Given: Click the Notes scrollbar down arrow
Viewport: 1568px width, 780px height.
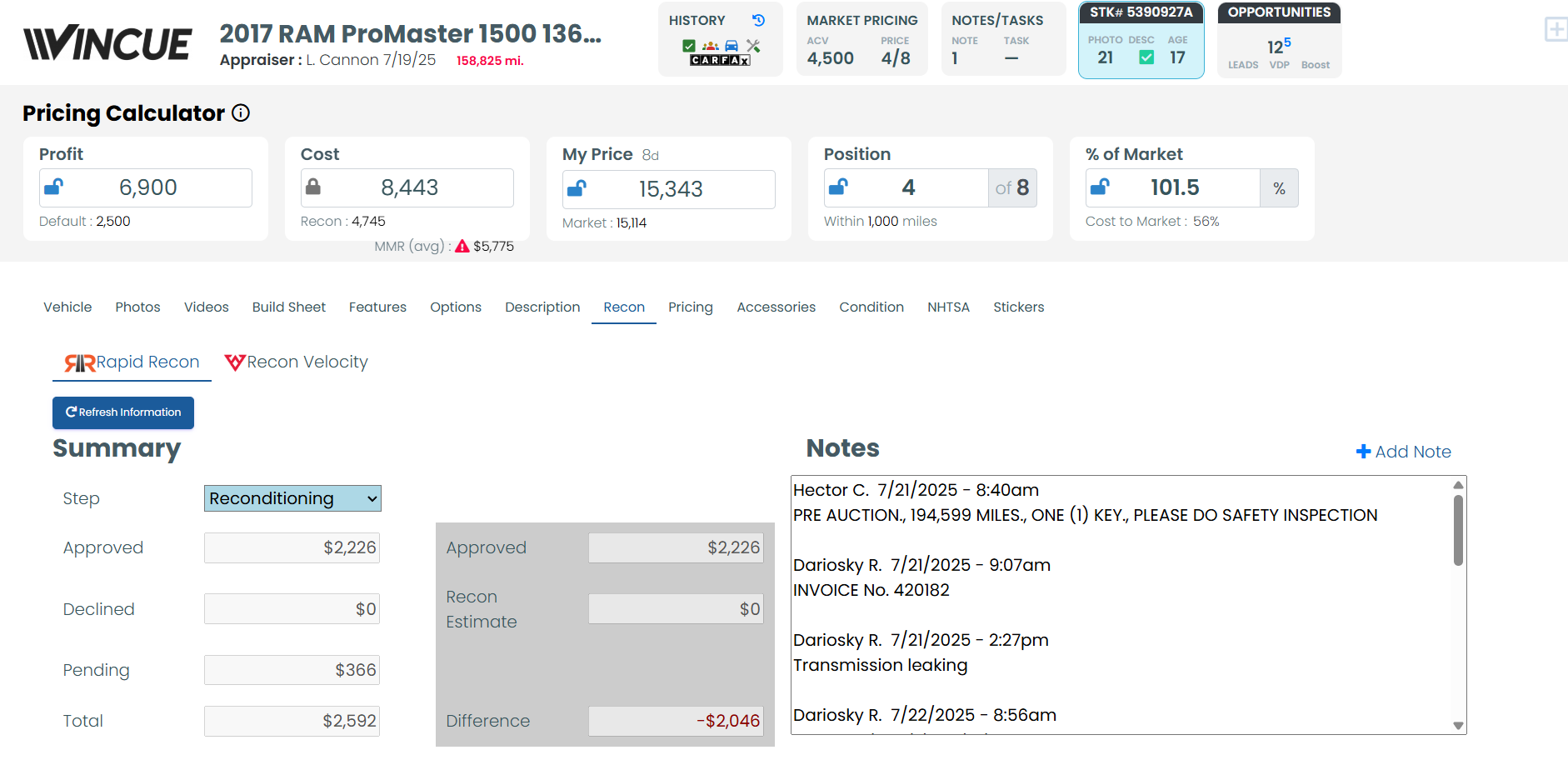Looking at the screenshot, I should point(1458,726).
